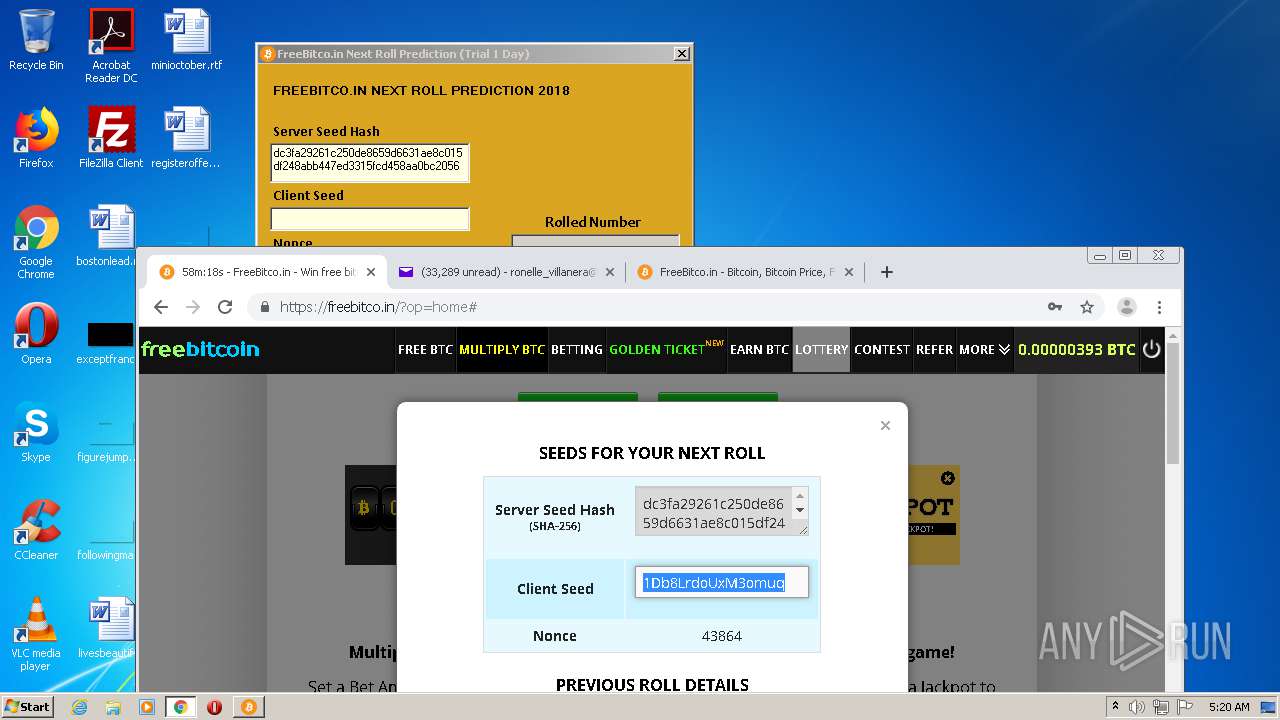Open Chrome profile avatar menu
This screenshot has height=720, width=1280.
(x=1127, y=307)
